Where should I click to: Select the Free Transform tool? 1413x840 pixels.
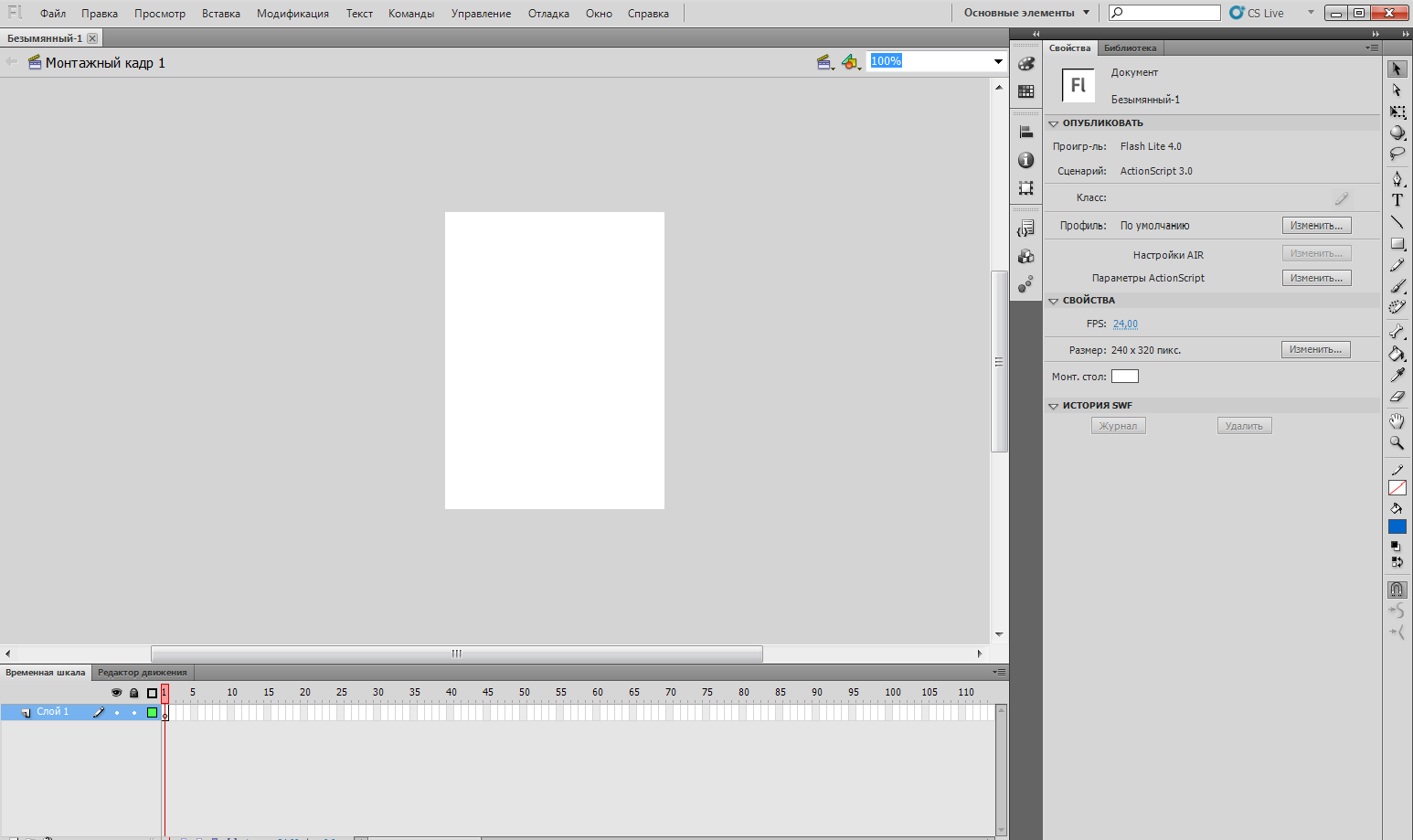point(1397,112)
